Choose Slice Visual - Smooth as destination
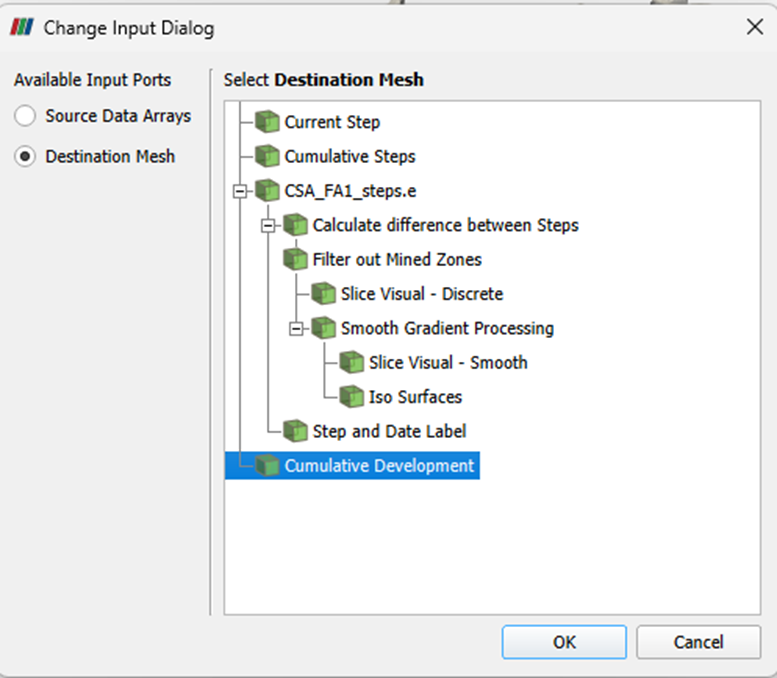 [x=448, y=362]
